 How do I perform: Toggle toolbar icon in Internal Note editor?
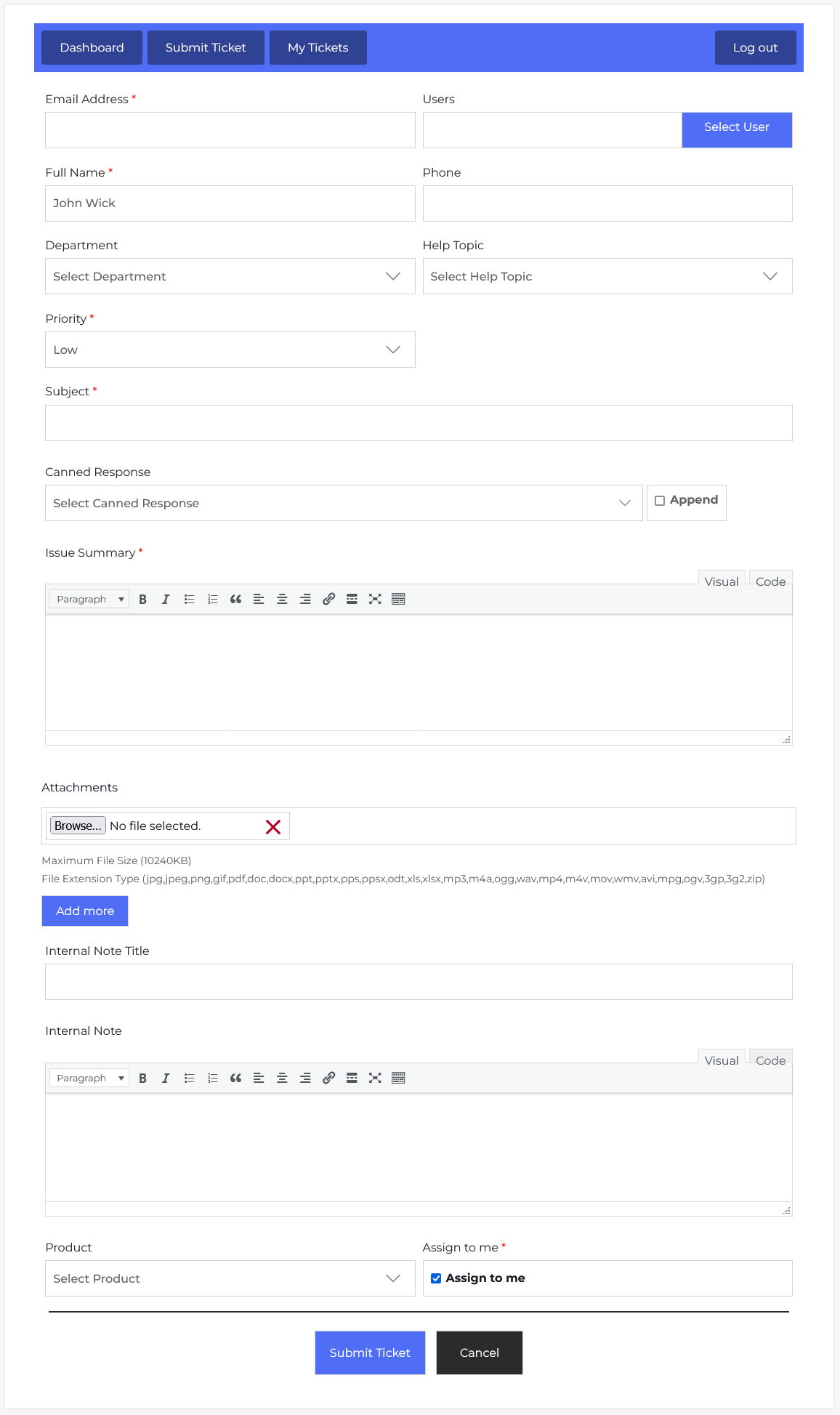pos(398,1079)
